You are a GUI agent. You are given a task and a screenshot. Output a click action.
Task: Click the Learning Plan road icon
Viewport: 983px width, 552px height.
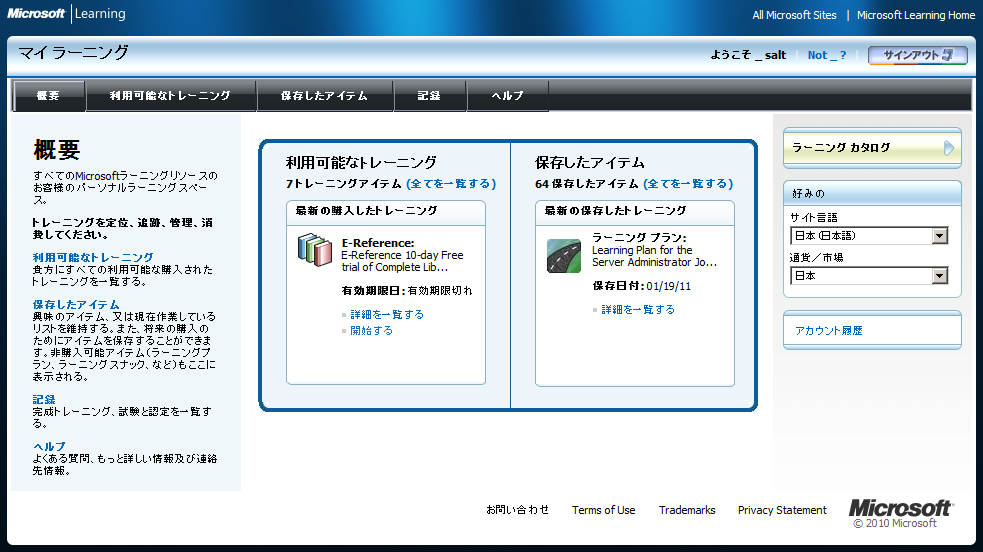click(564, 256)
